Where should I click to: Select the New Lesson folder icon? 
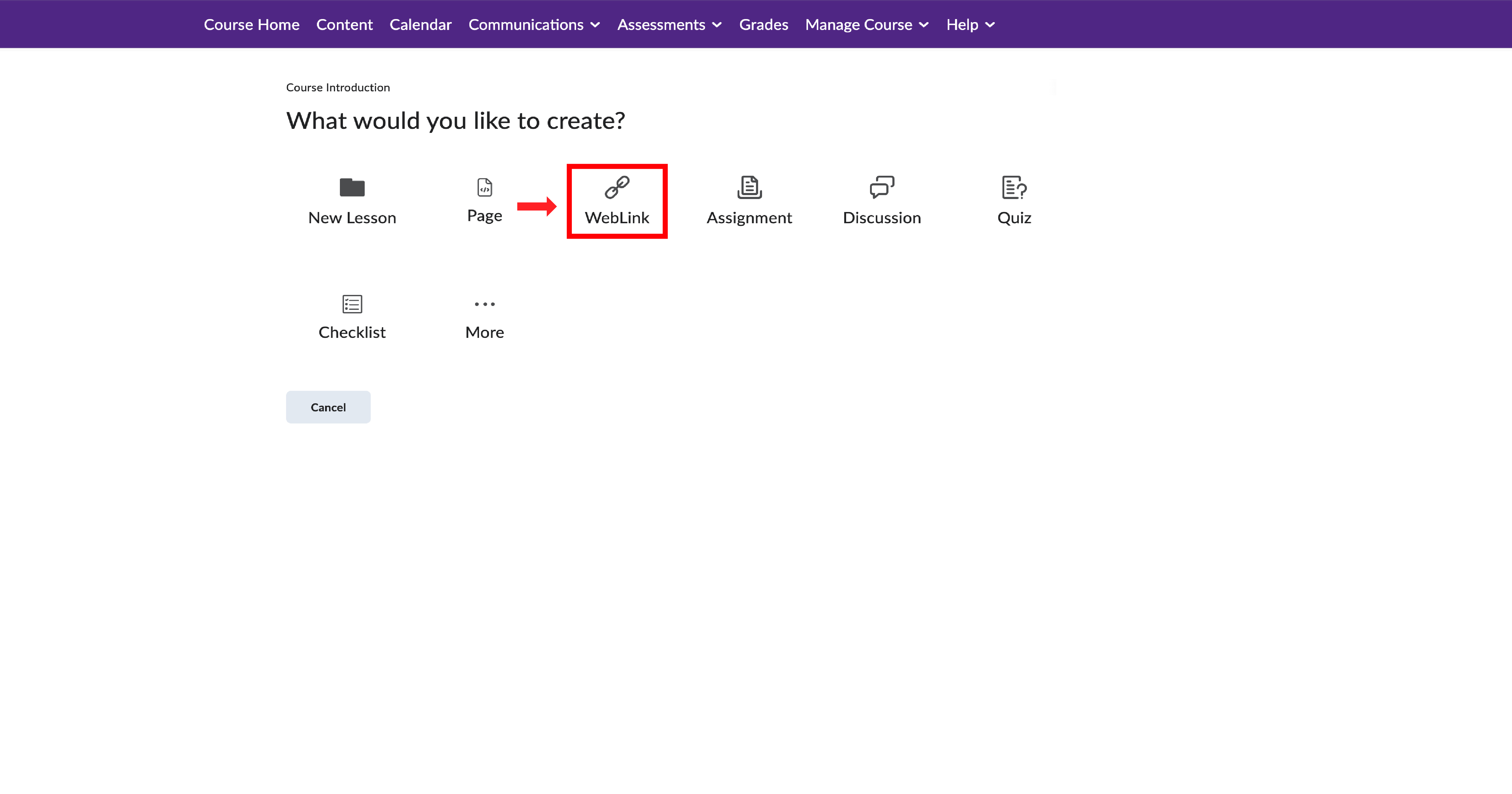pos(352,188)
